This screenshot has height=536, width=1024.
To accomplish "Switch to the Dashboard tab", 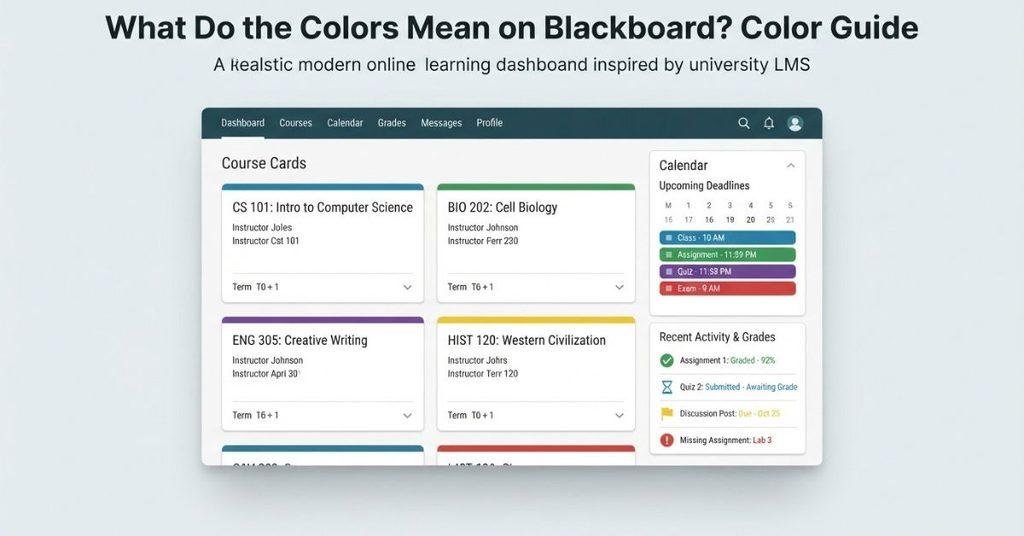I will click(243, 123).
